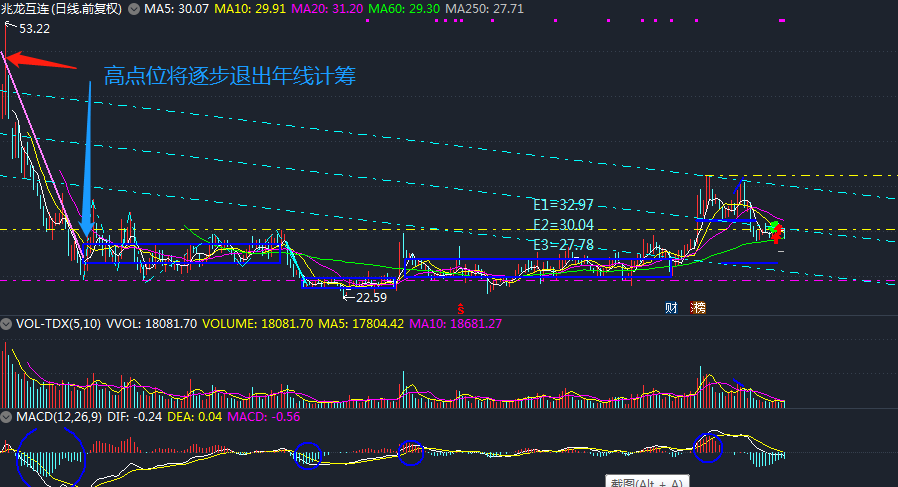Click the E1=32.97 level label
Image resolution: width=898 pixels, height=487 pixels.
pos(563,205)
